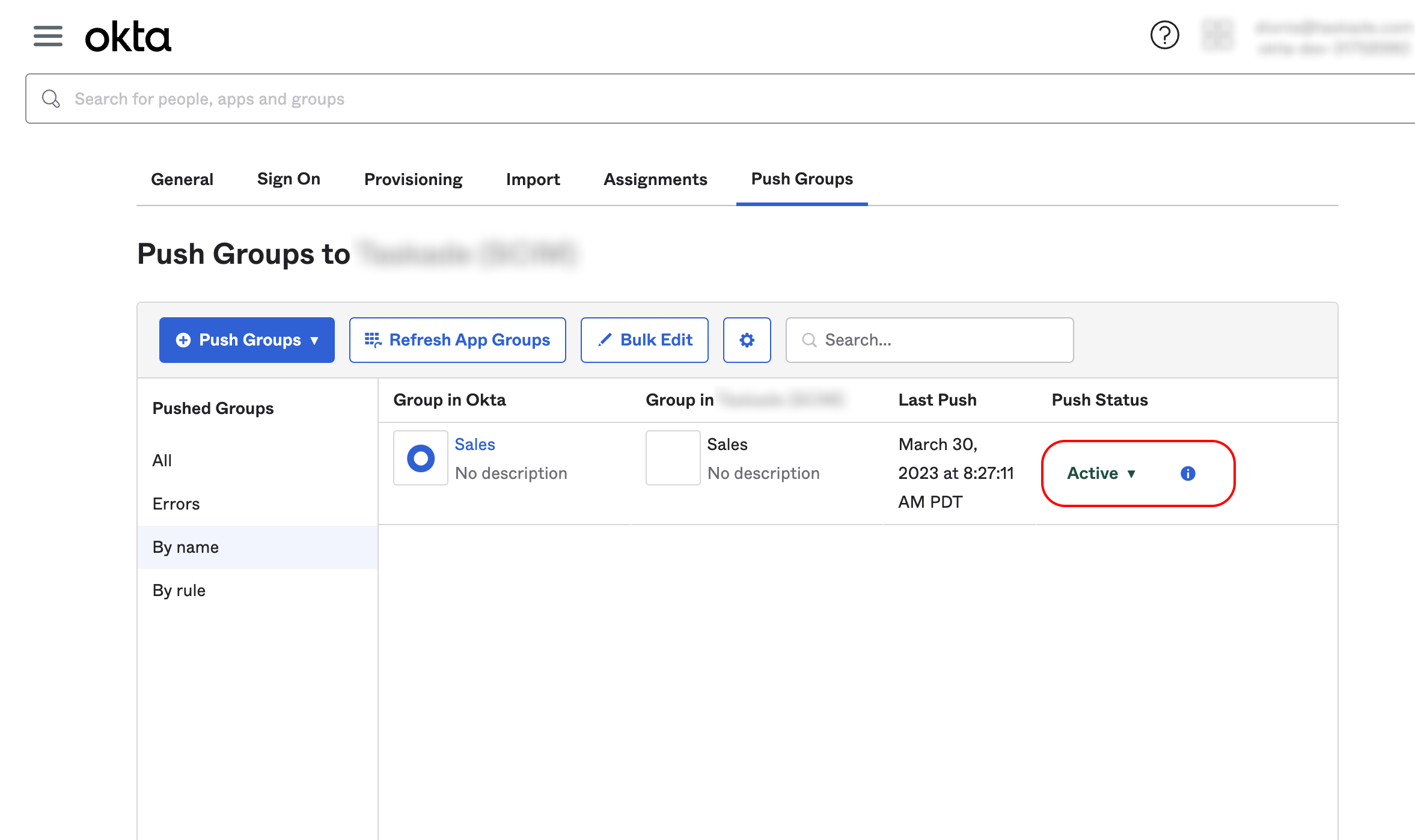Click the people, apps and groups search bar
Screen dimensions: 1415x840
[x=721, y=99]
